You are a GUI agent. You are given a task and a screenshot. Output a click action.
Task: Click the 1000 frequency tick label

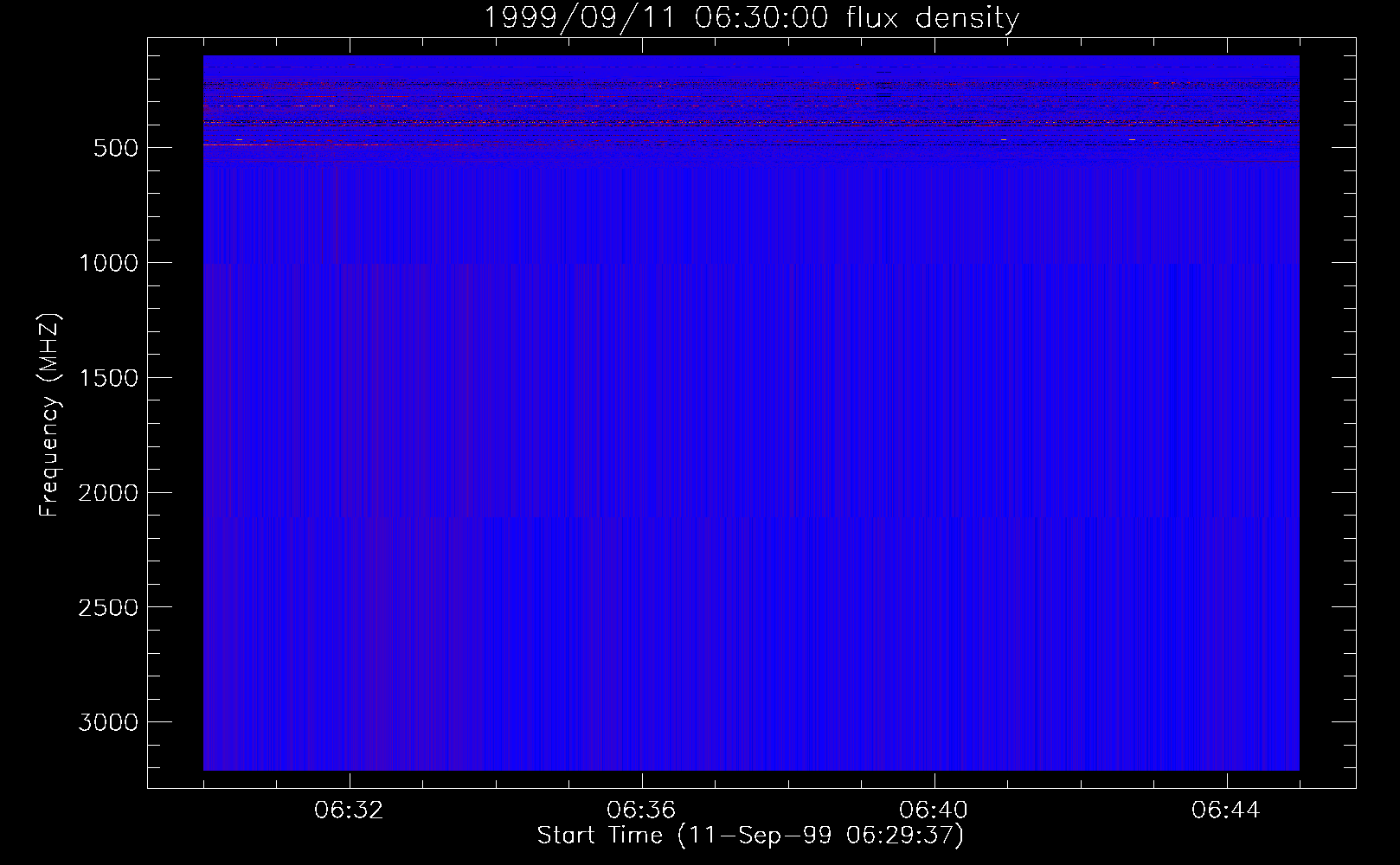108,263
